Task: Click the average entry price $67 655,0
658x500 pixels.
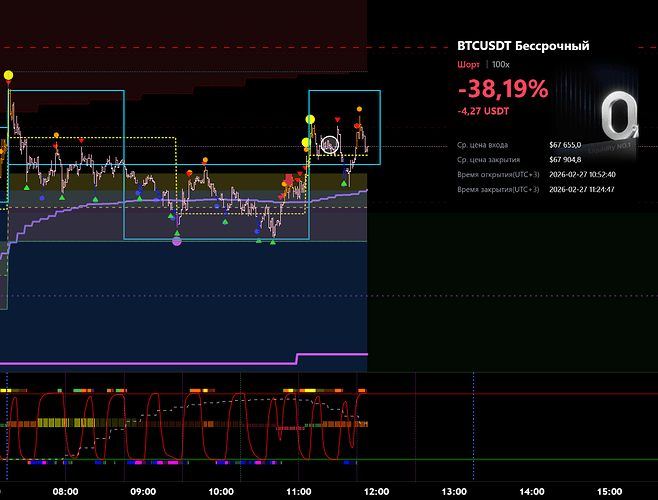Action: [x=565, y=145]
